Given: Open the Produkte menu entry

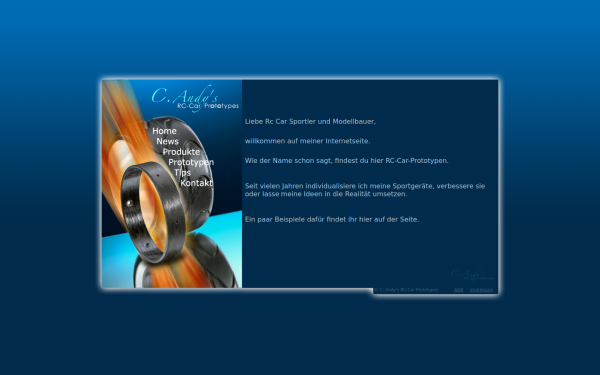Looking at the screenshot, I should [181, 152].
